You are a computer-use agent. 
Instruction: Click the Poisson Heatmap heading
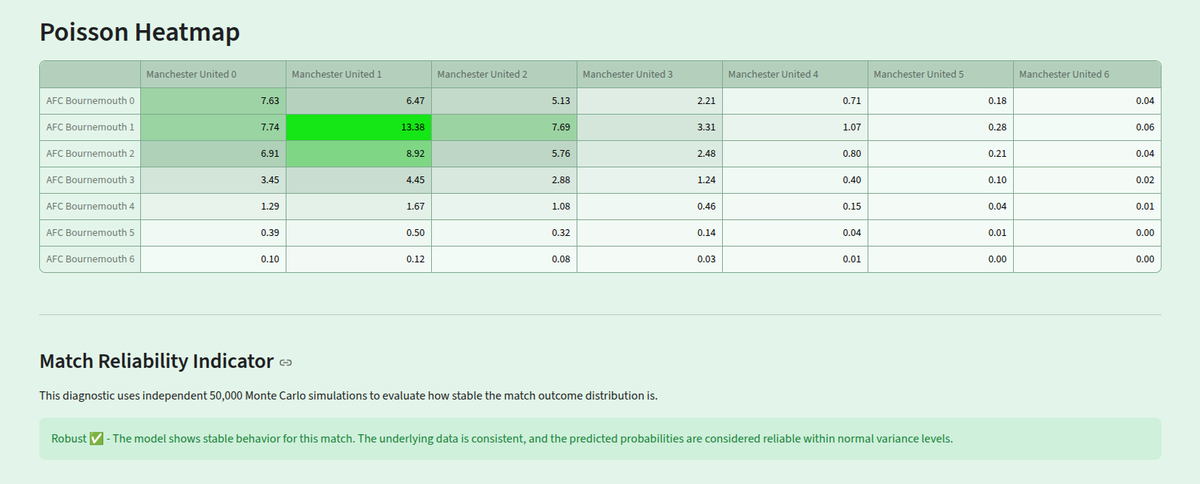(x=140, y=32)
